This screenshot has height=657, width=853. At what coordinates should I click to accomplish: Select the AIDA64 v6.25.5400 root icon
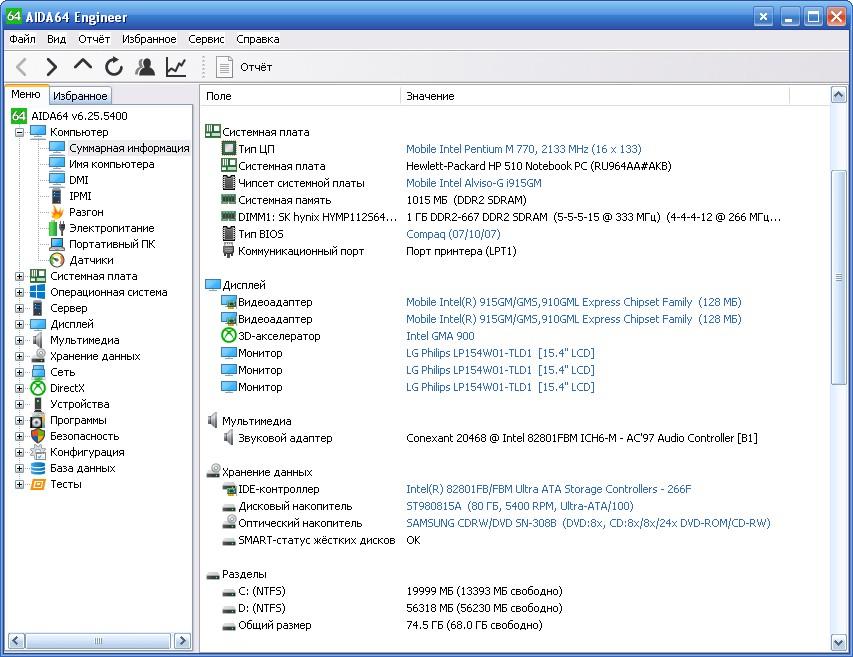click(18, 116)
